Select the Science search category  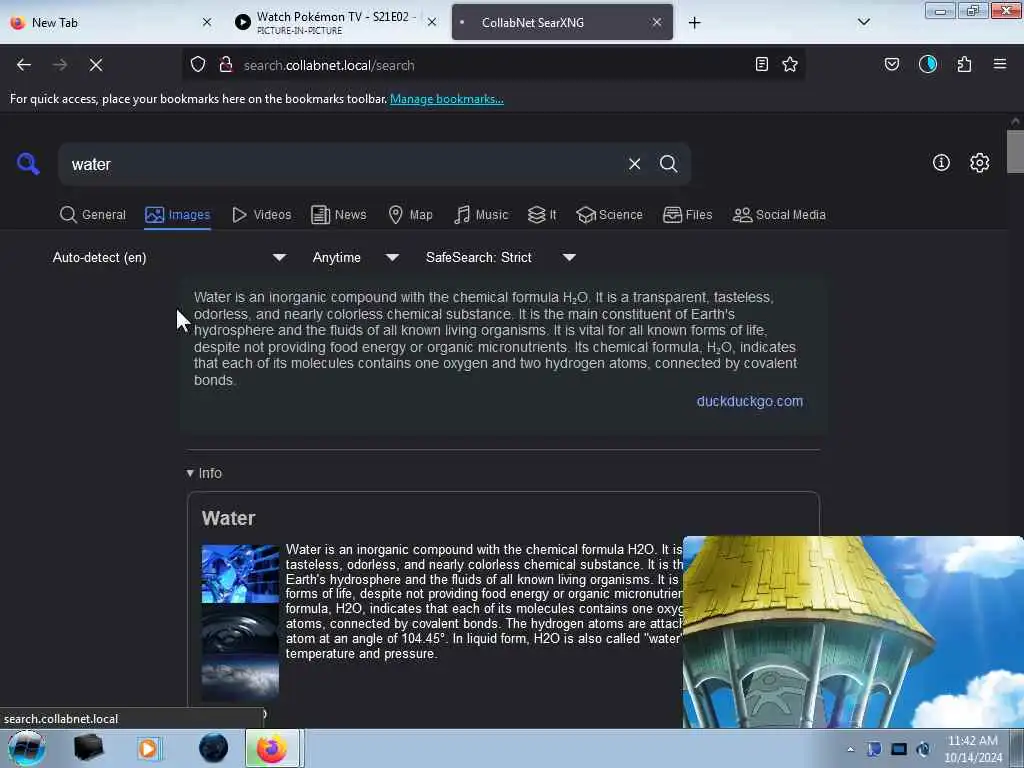609,215
